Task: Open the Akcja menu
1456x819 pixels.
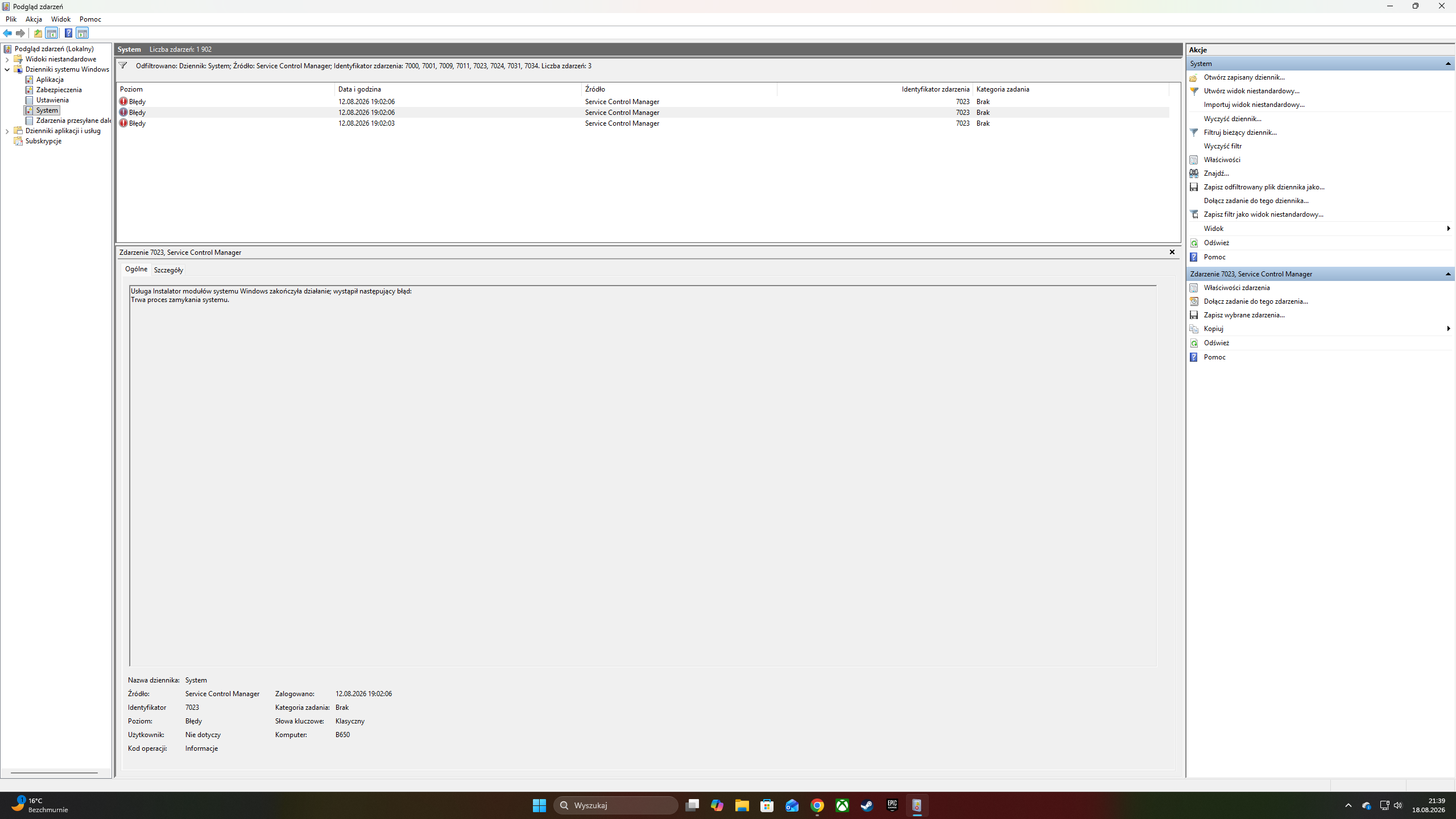Action: [34, 19]
